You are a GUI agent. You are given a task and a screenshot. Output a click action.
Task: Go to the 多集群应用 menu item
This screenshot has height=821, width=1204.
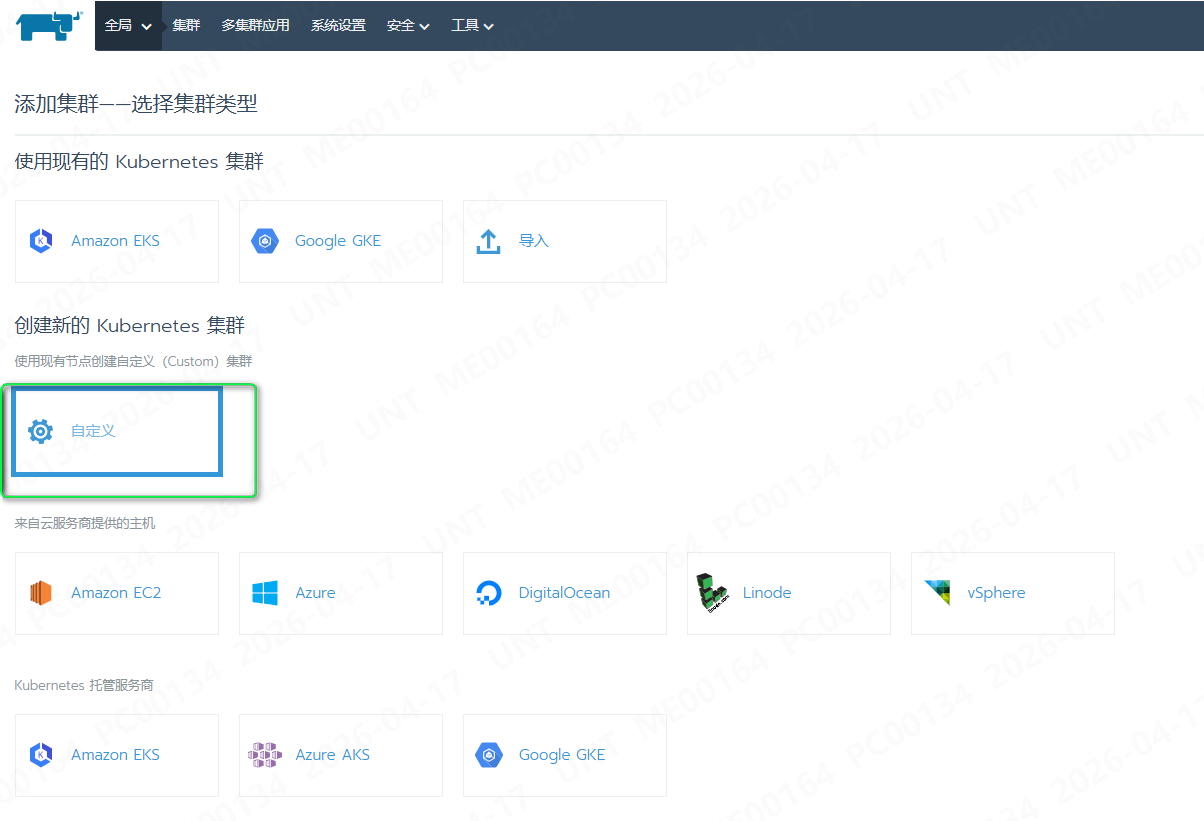tap(255, 26)
